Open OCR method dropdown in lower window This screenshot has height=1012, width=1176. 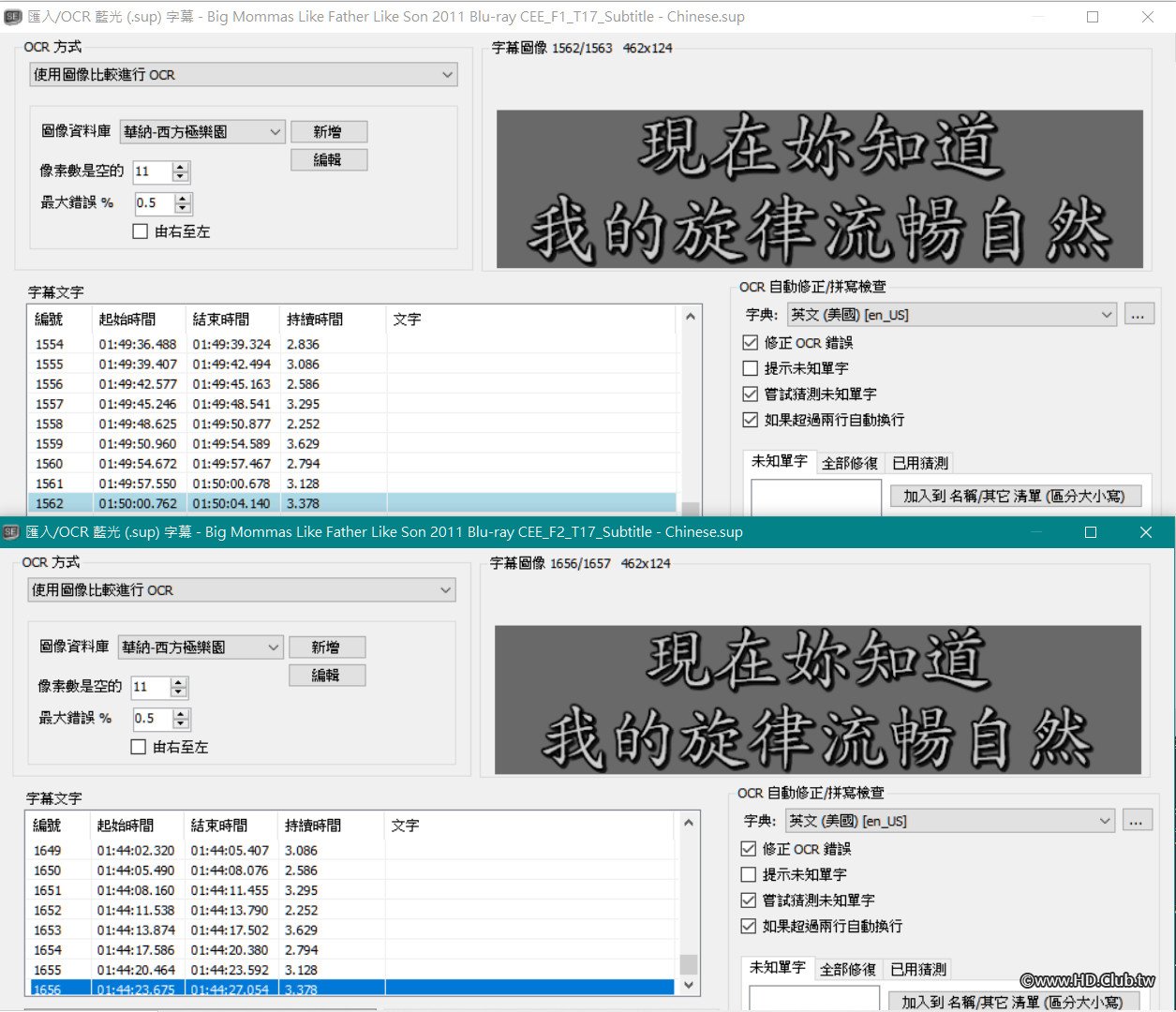click(x=242, y=590)
